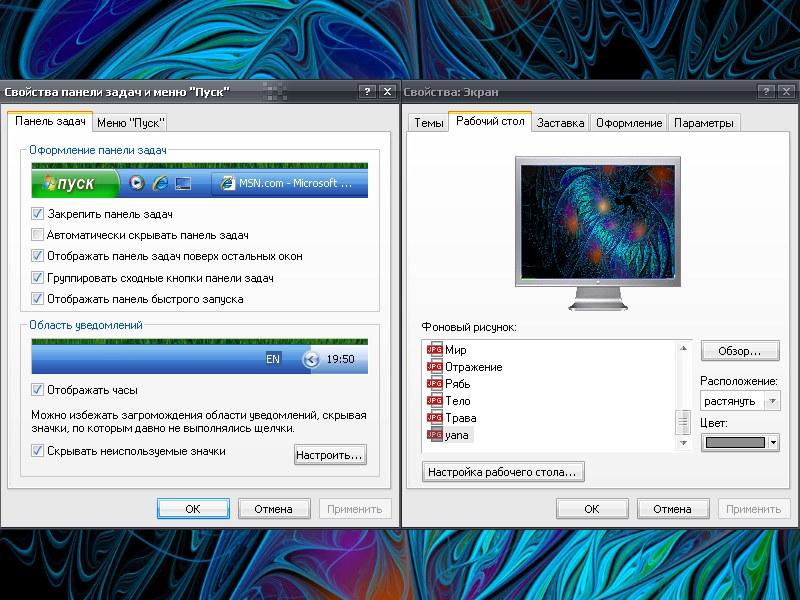
Task: Open the Заставка tab
Action: [560, 123]
